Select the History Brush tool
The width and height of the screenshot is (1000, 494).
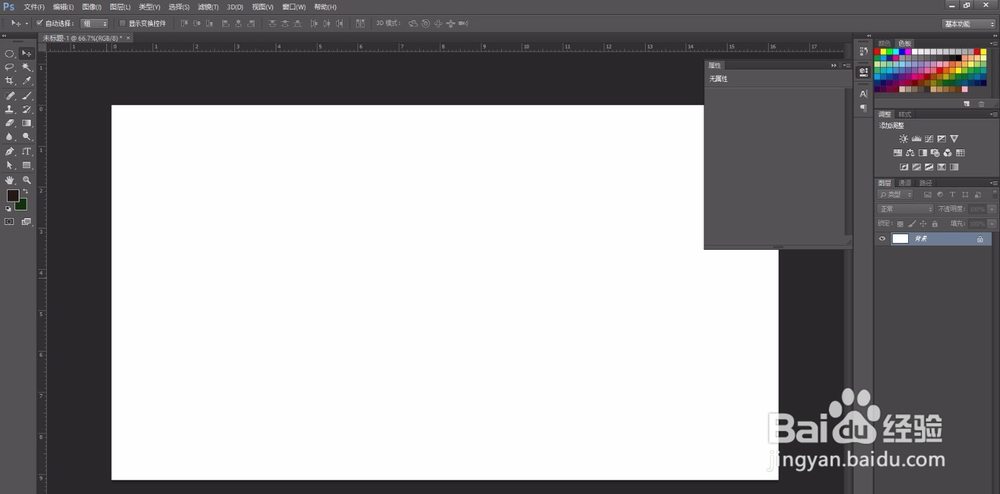[26, 110]
